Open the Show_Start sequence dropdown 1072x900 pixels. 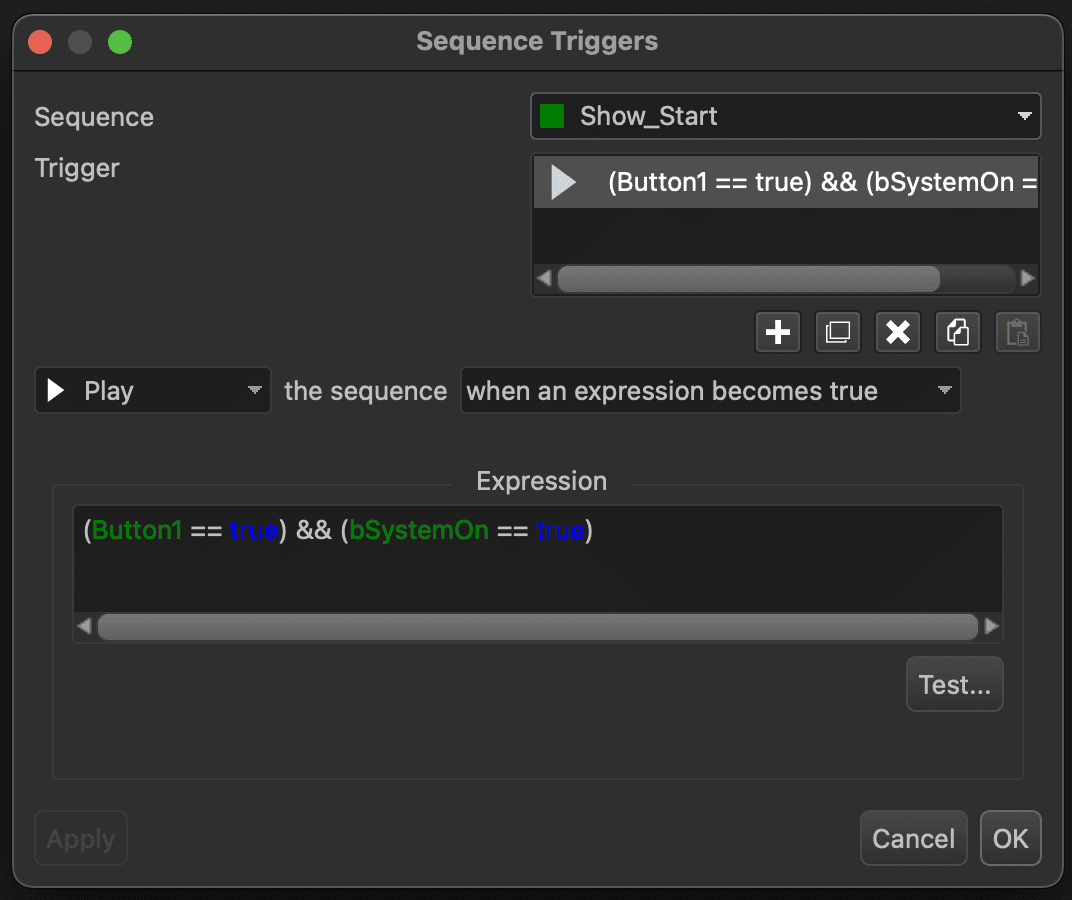[x=785, y=116]
